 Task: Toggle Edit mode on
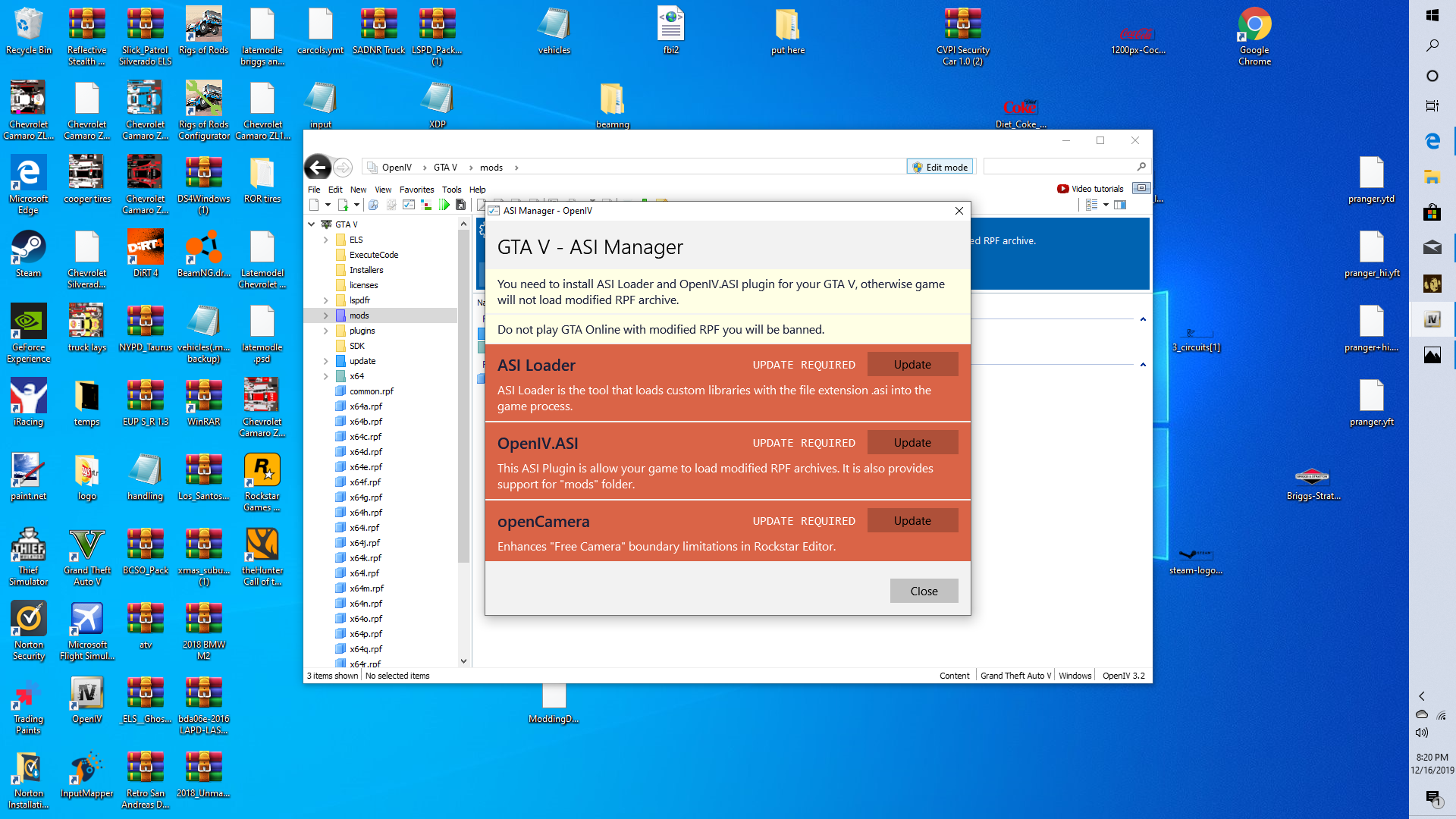coord(940,167)
